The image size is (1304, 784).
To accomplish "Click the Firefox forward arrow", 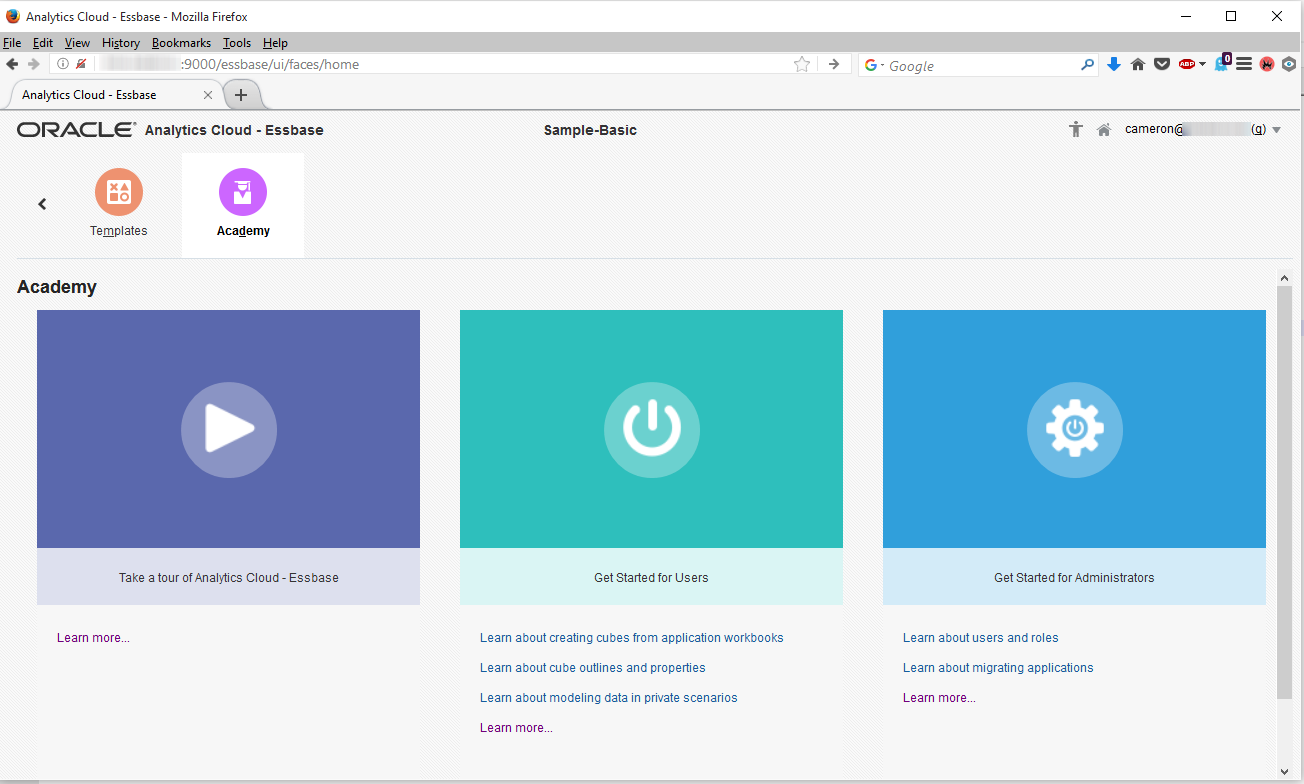I will [34, 64].
